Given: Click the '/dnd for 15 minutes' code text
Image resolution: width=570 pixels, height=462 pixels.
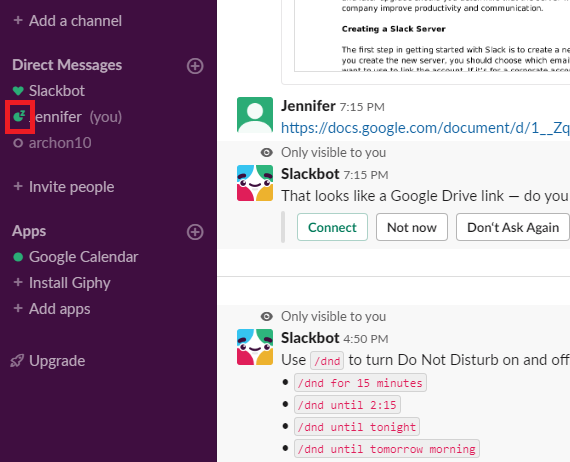Looking at the screenshot, I should 360,383.
